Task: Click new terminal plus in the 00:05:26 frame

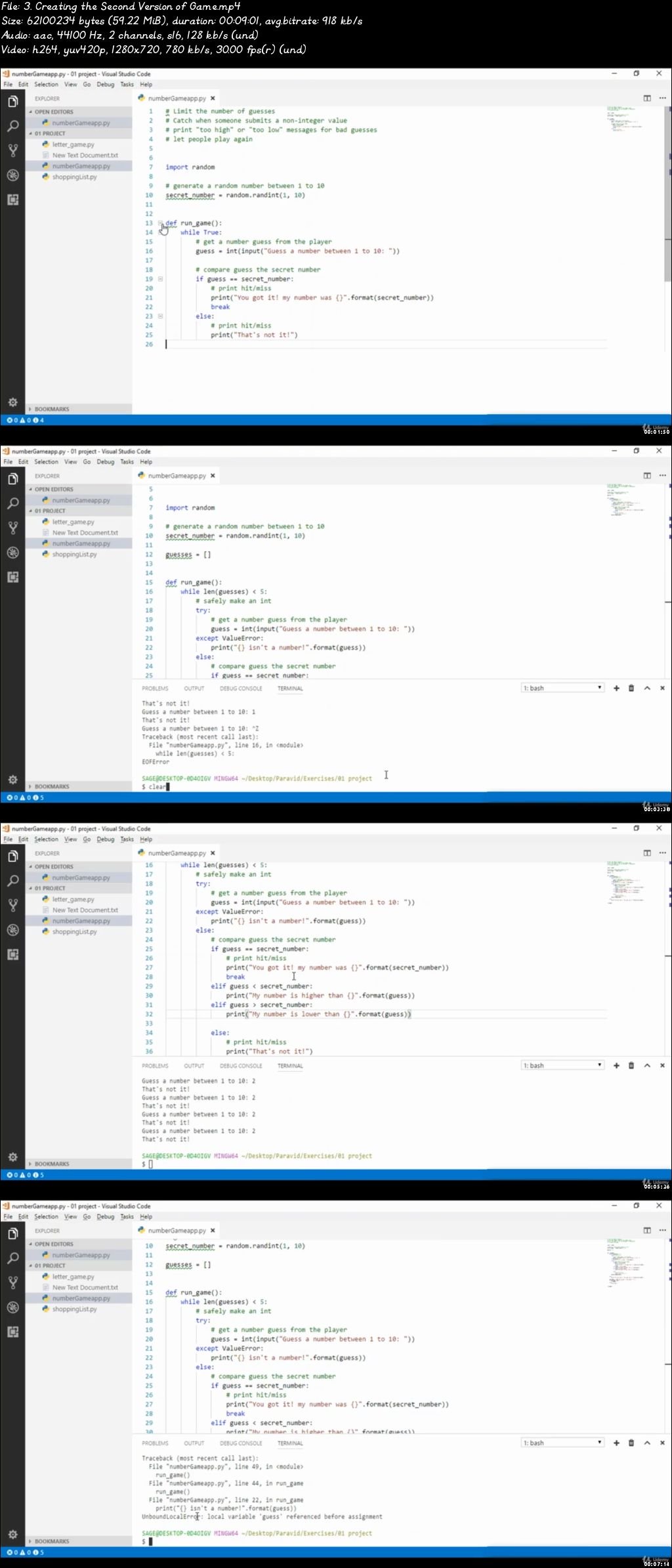Action: click(x=616, y=1065)
